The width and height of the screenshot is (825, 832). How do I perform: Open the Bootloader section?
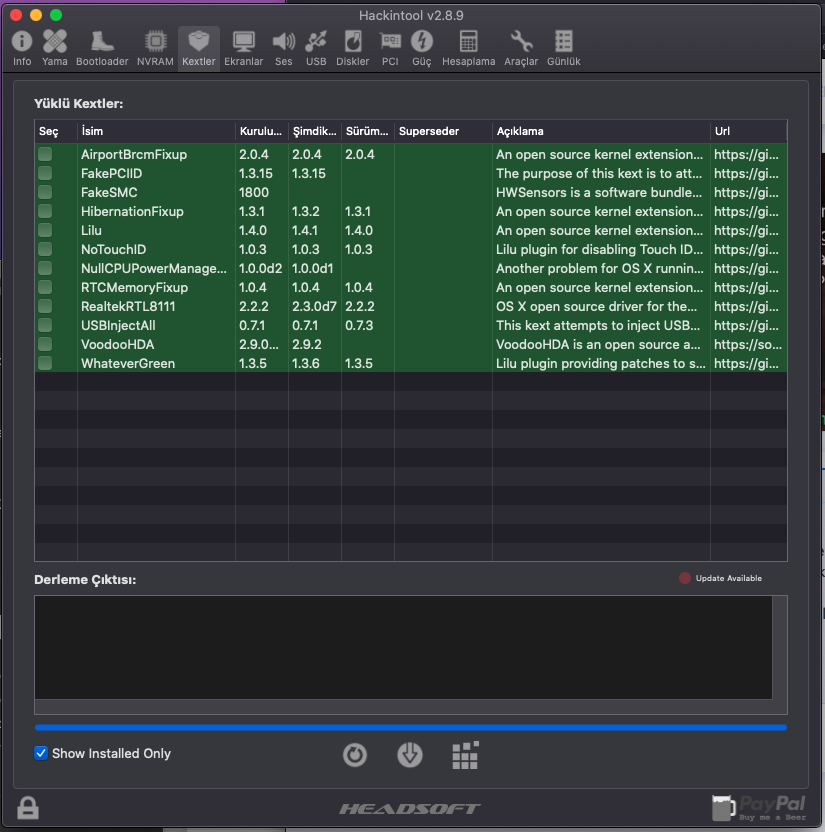(102, 47)
